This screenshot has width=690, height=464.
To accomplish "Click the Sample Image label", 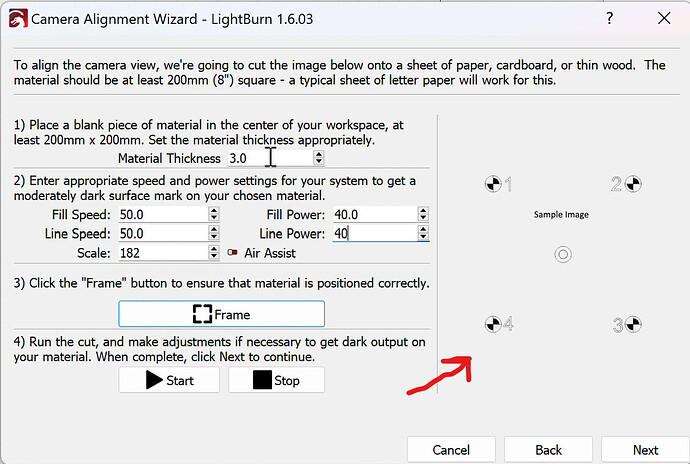I will (x=561, y=214).
